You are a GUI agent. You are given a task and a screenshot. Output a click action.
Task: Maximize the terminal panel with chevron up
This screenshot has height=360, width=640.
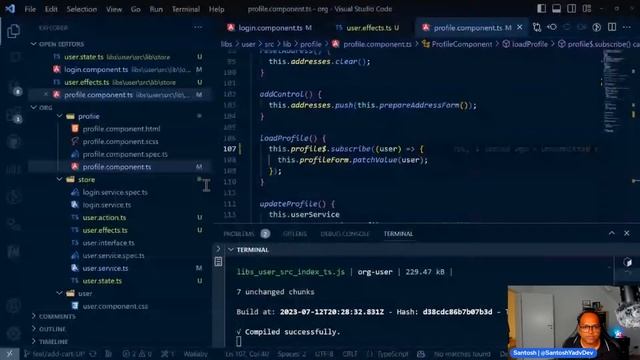click(611, 233)
